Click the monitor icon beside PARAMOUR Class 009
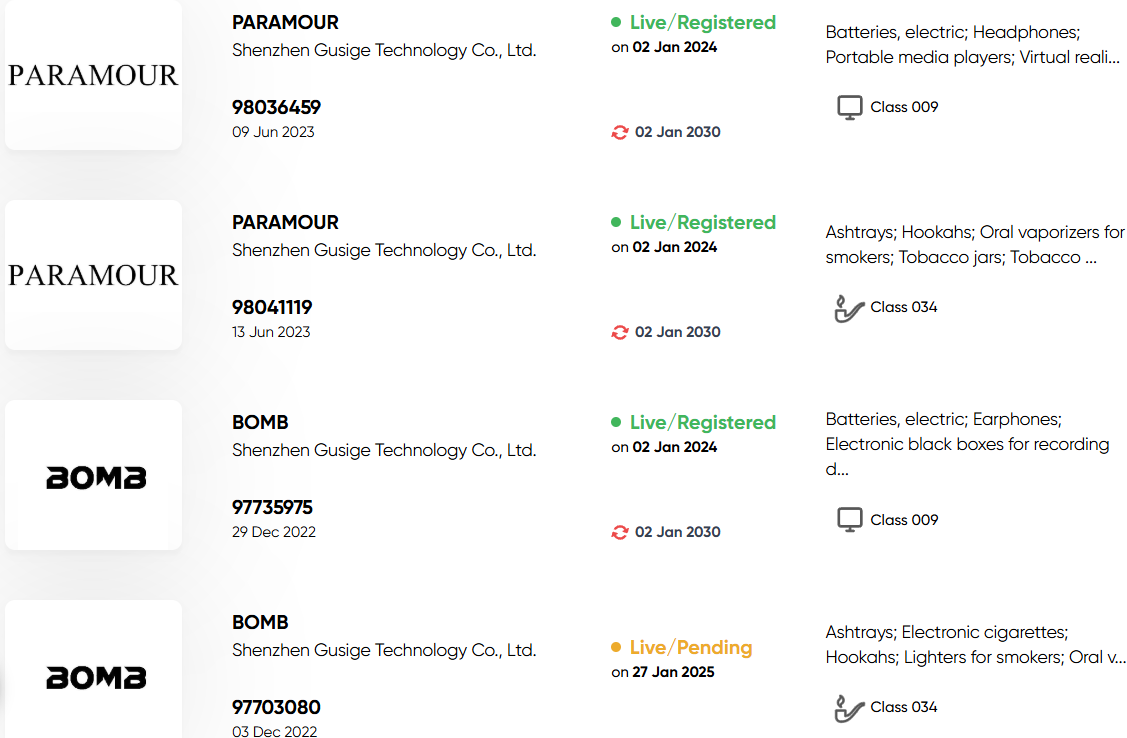1127x738 pixels. 850,107
